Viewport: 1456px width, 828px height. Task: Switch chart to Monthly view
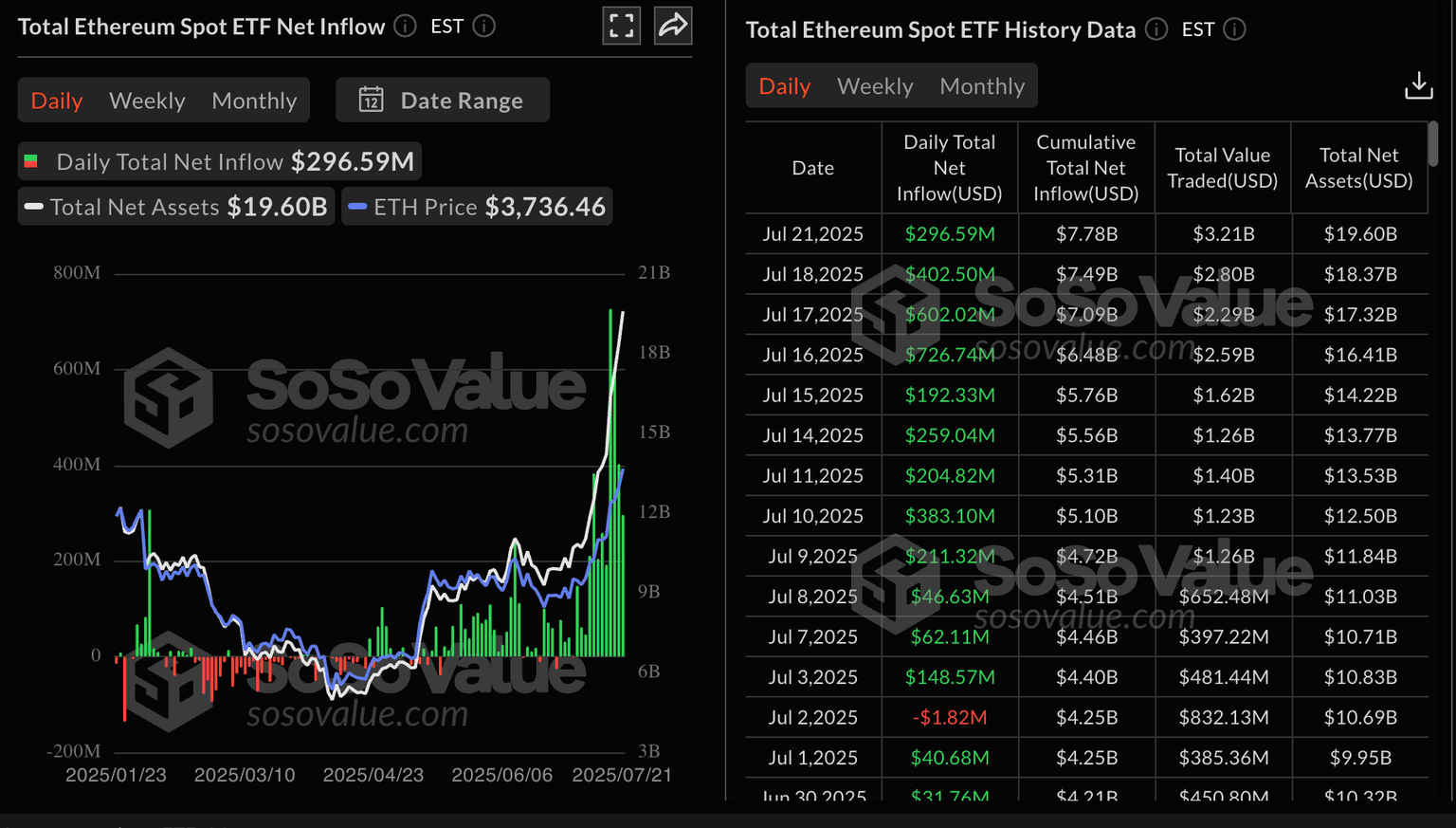[x=254, y=101]
